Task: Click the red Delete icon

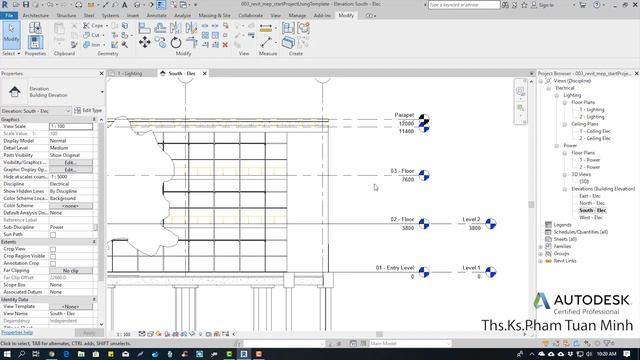Action: tap(225, 44)
